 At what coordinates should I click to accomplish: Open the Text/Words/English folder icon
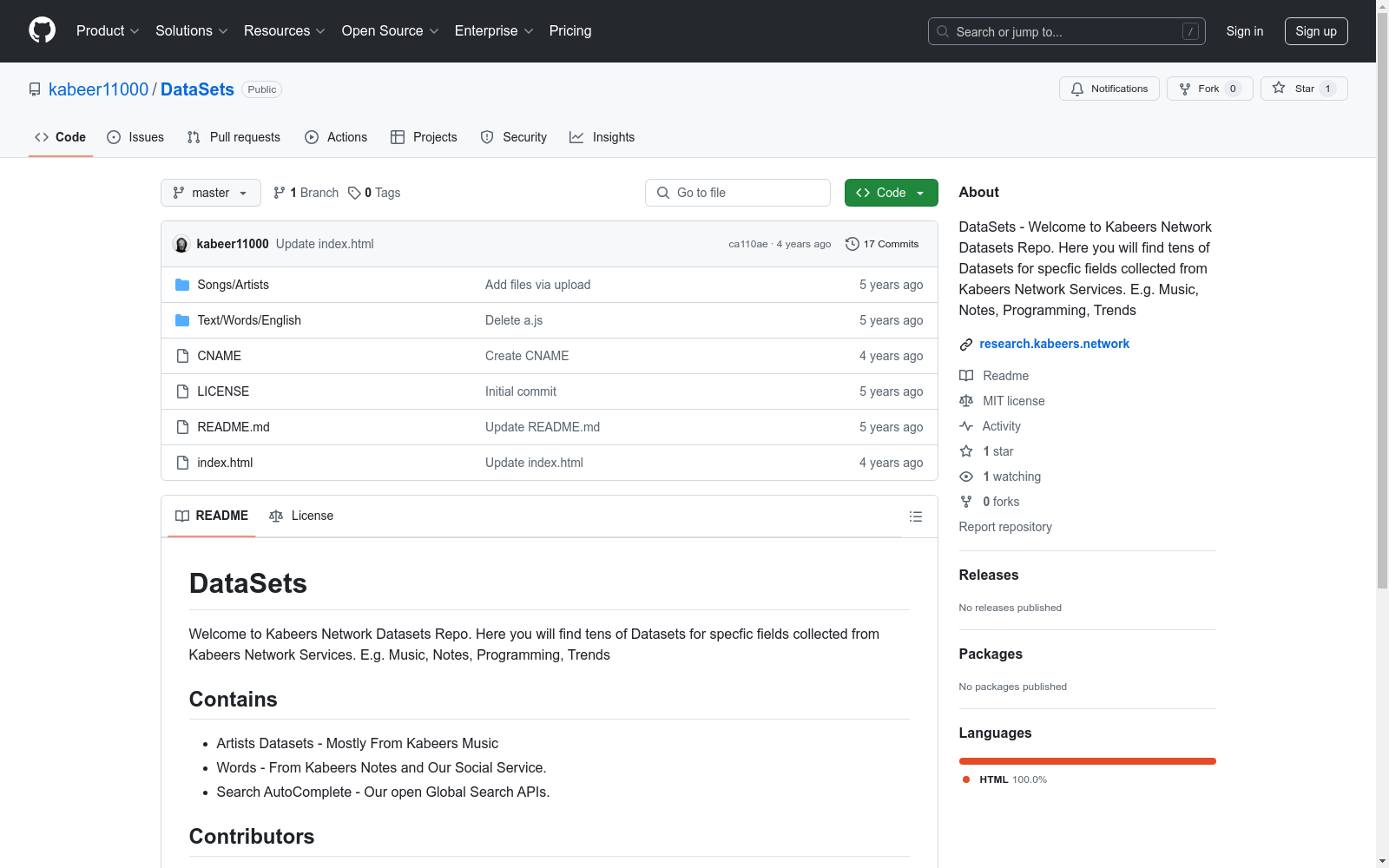[x=182, y=320]
